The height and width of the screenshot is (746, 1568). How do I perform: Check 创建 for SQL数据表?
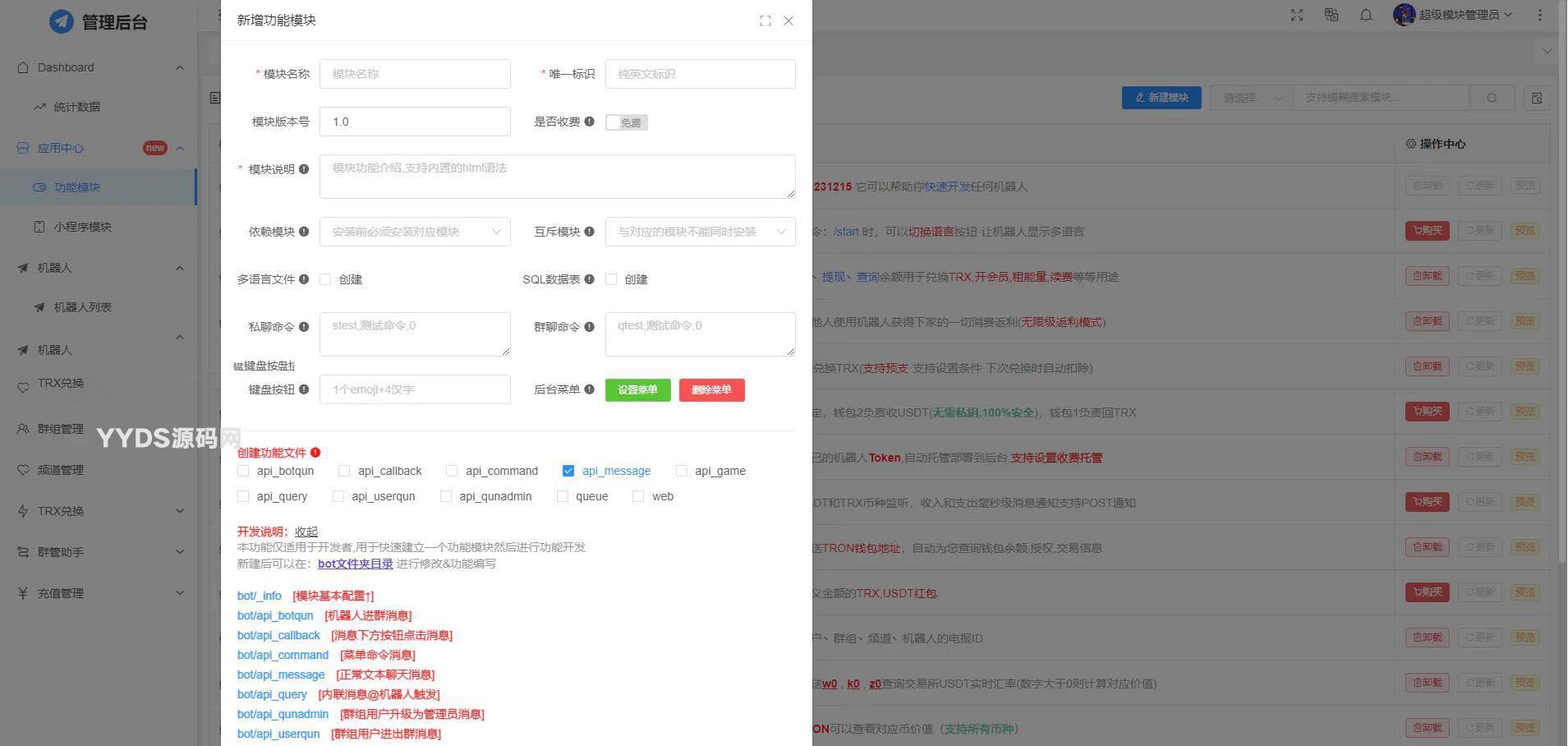pyautogui.click(x=611, y=279)
